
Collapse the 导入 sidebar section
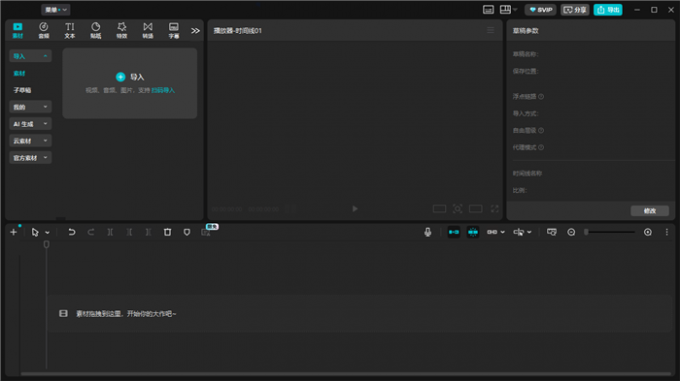coord(30,56)
